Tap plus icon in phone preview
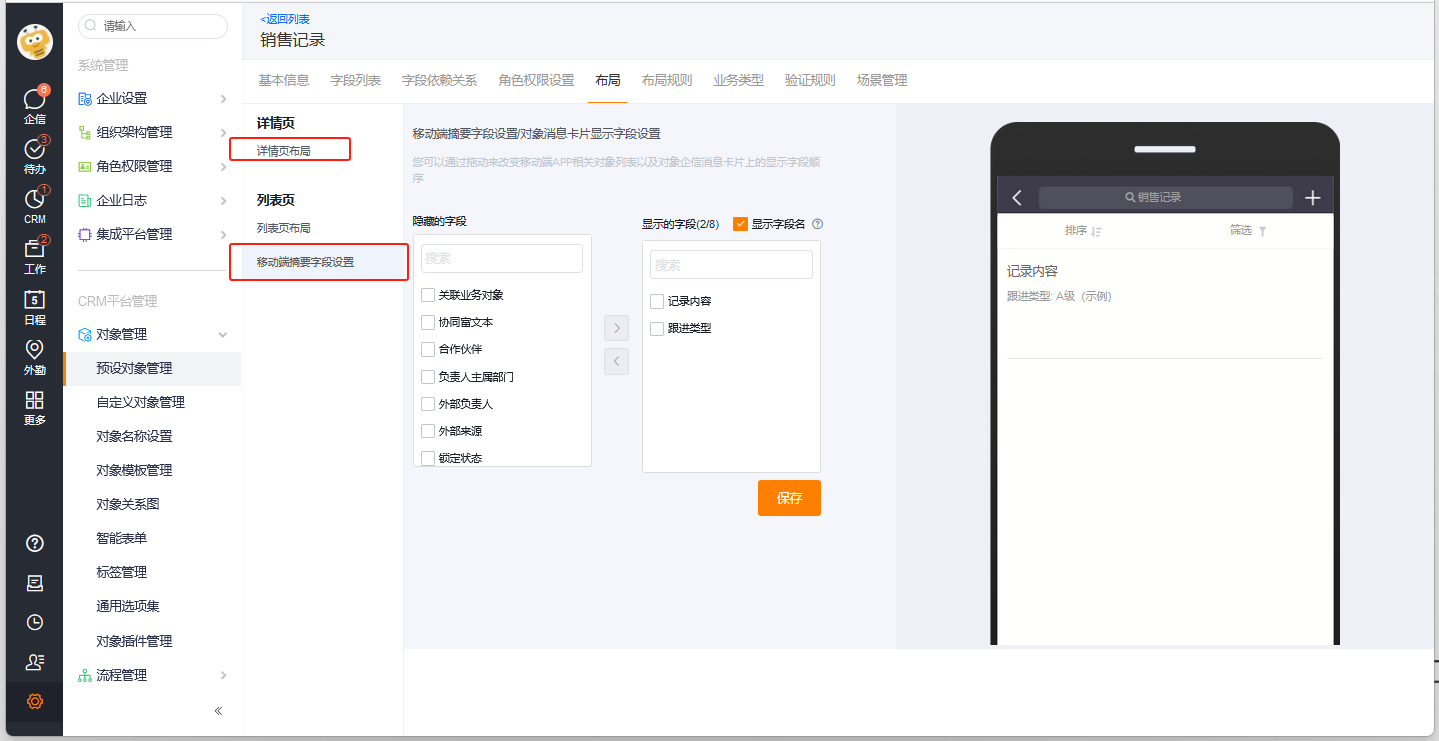Image resolution: width=1439 pixels, height=741 pixels. click(1313, 198)
